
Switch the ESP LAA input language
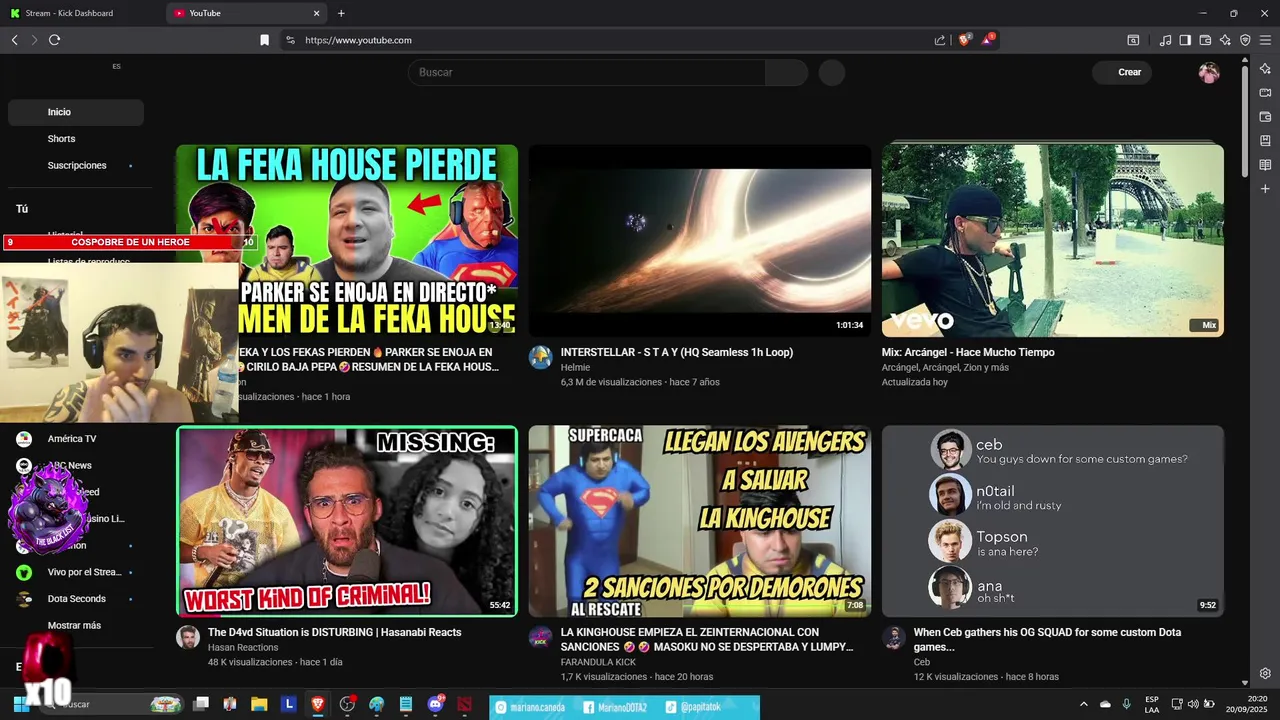pyautogui.click(x=1152, y=704)
